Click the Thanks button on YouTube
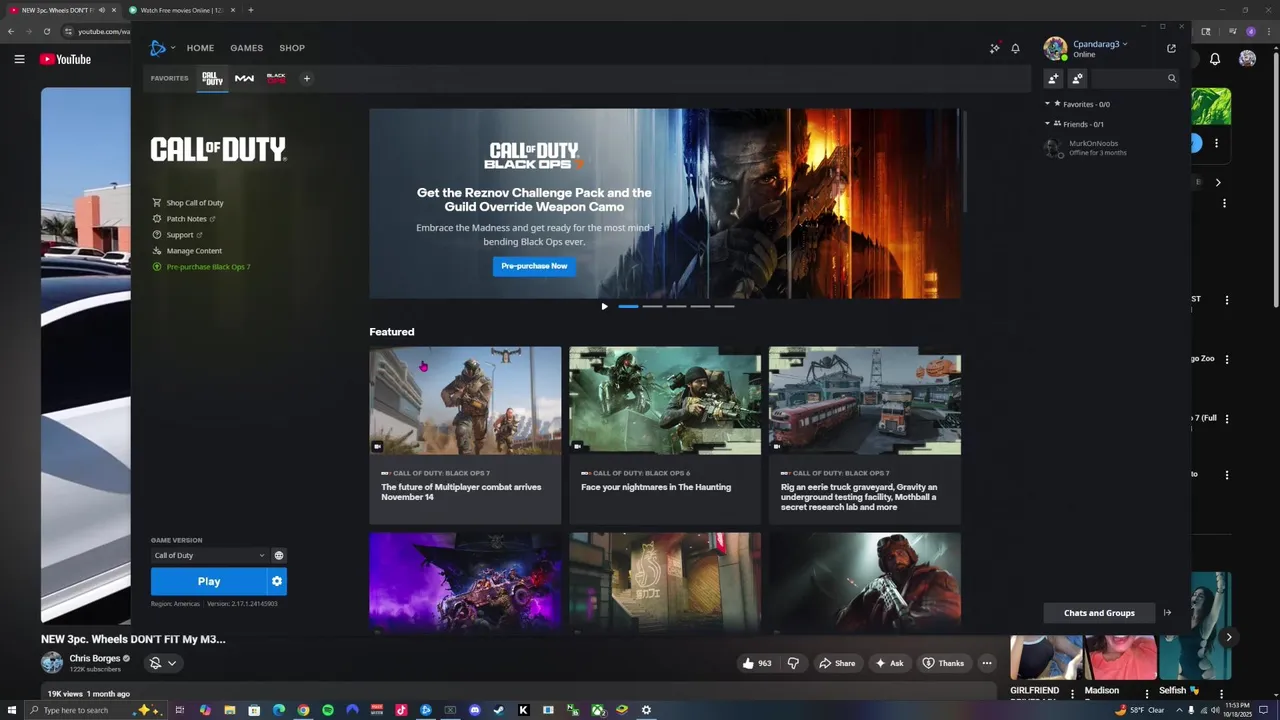Viewport: 1280px width, 720px height. tap(943, 663)
